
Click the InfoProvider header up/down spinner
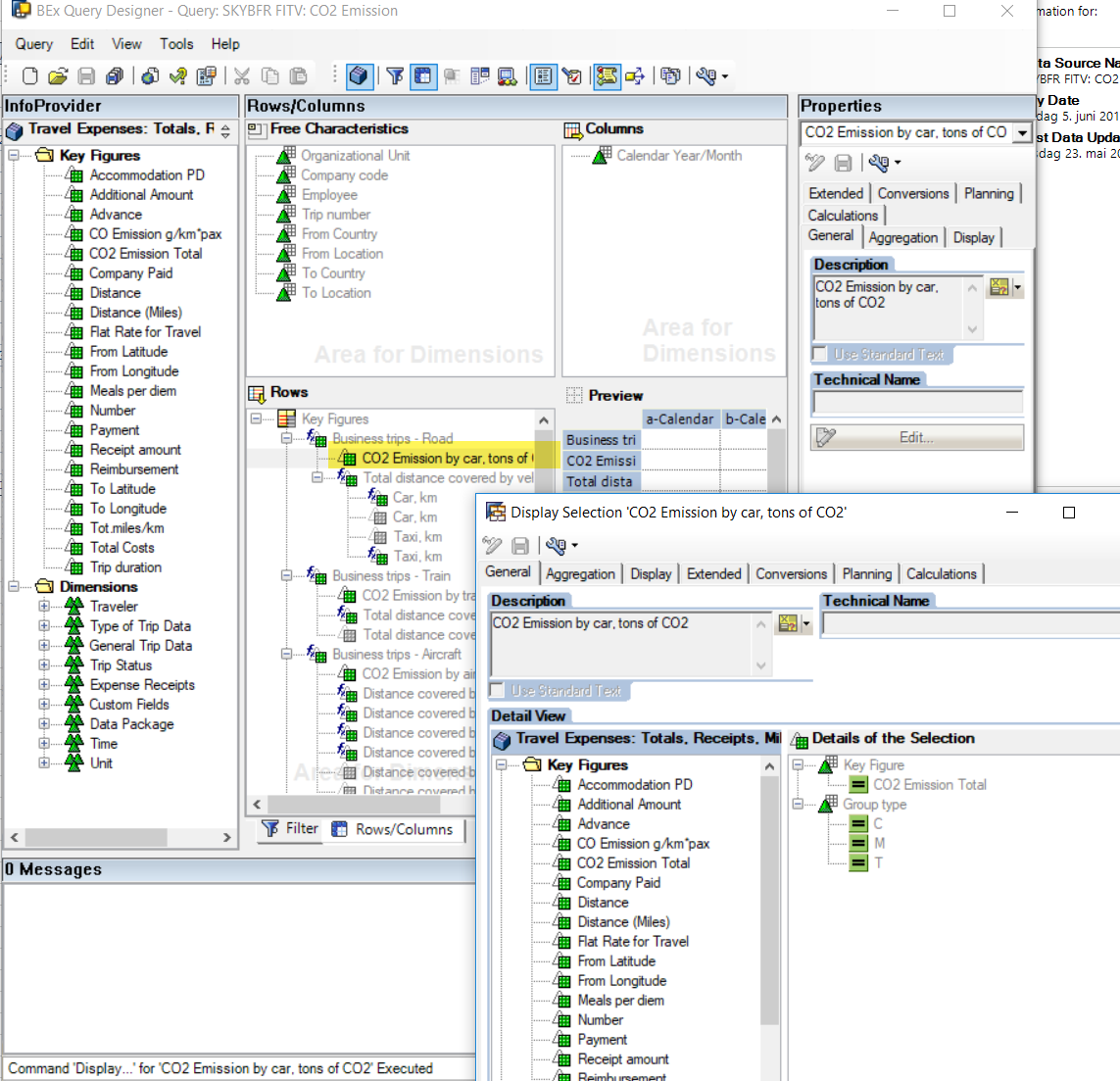pyautogui.click(x=225, y=130)
